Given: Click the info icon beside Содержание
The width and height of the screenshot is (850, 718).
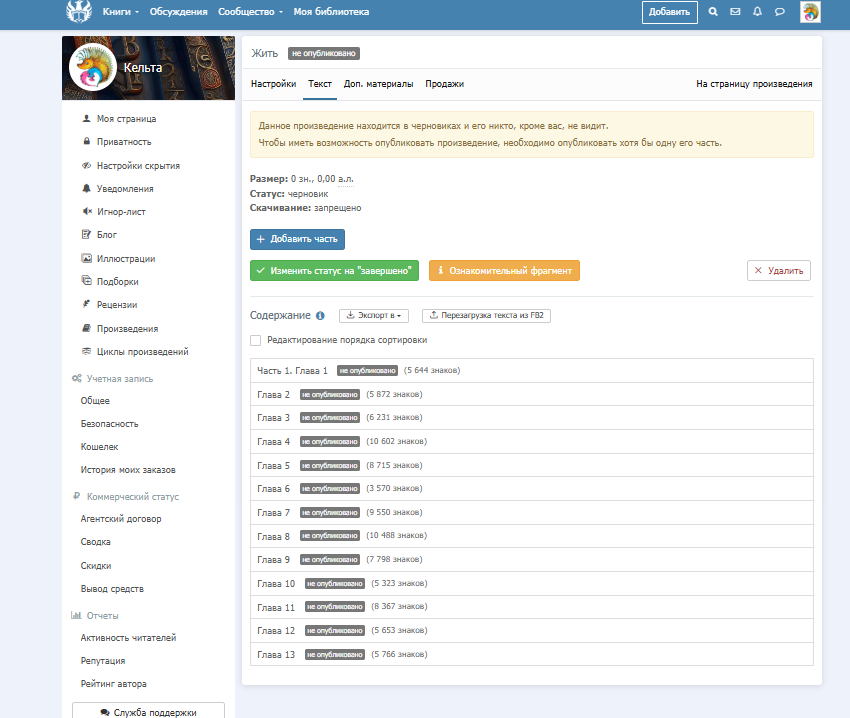Looking at the screenshot, I should point(320,315).
